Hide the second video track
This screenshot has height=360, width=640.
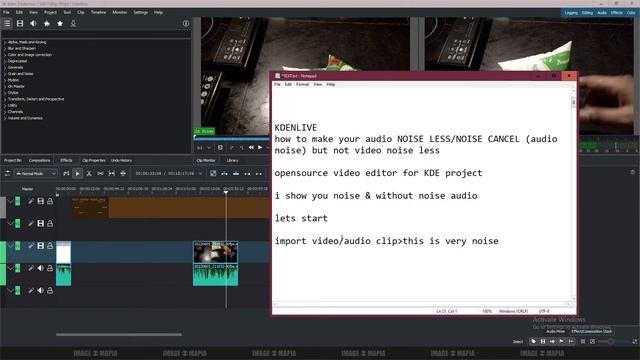(40, 223)
